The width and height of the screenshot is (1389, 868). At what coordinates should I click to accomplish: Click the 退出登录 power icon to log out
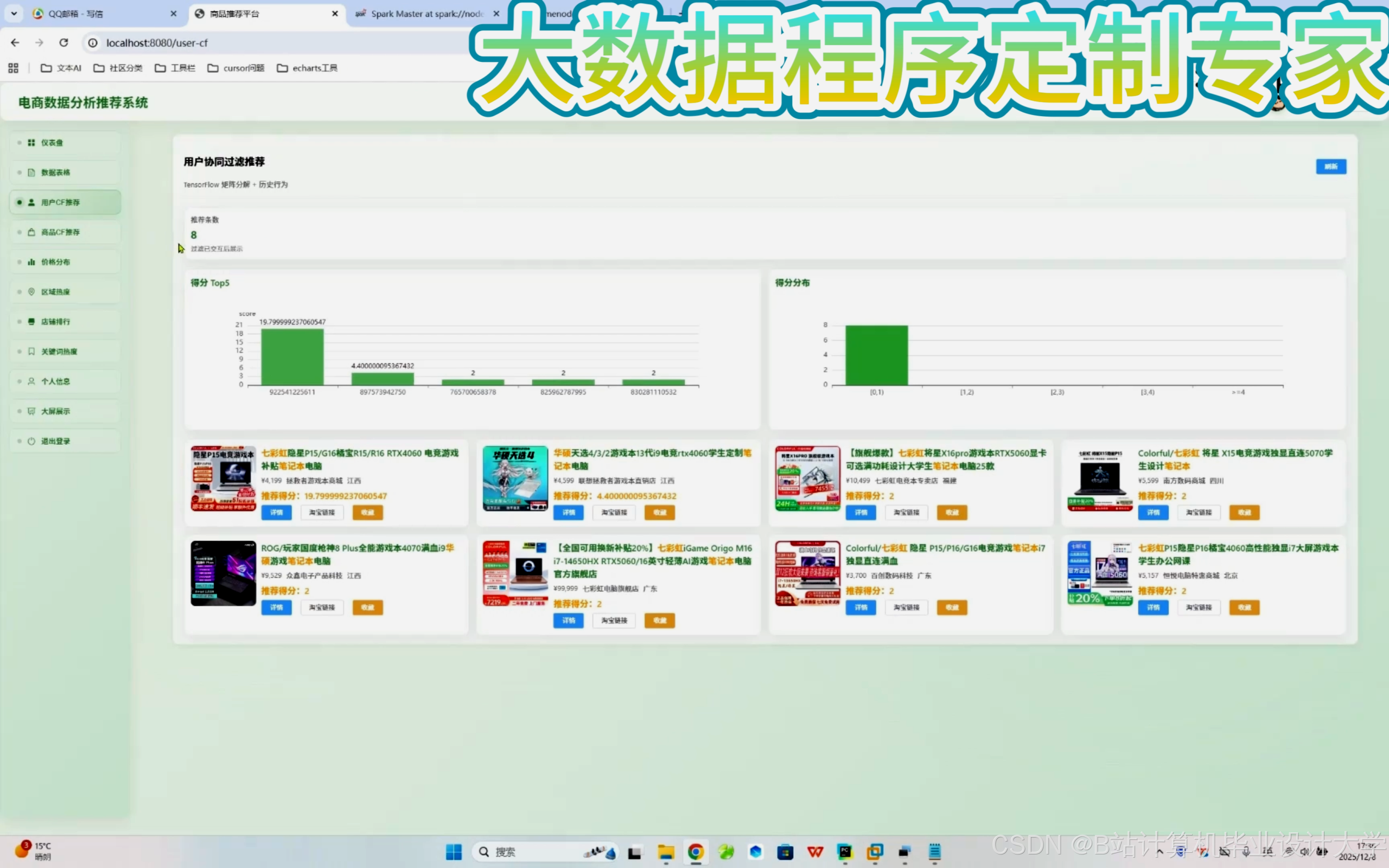(31, 441)
